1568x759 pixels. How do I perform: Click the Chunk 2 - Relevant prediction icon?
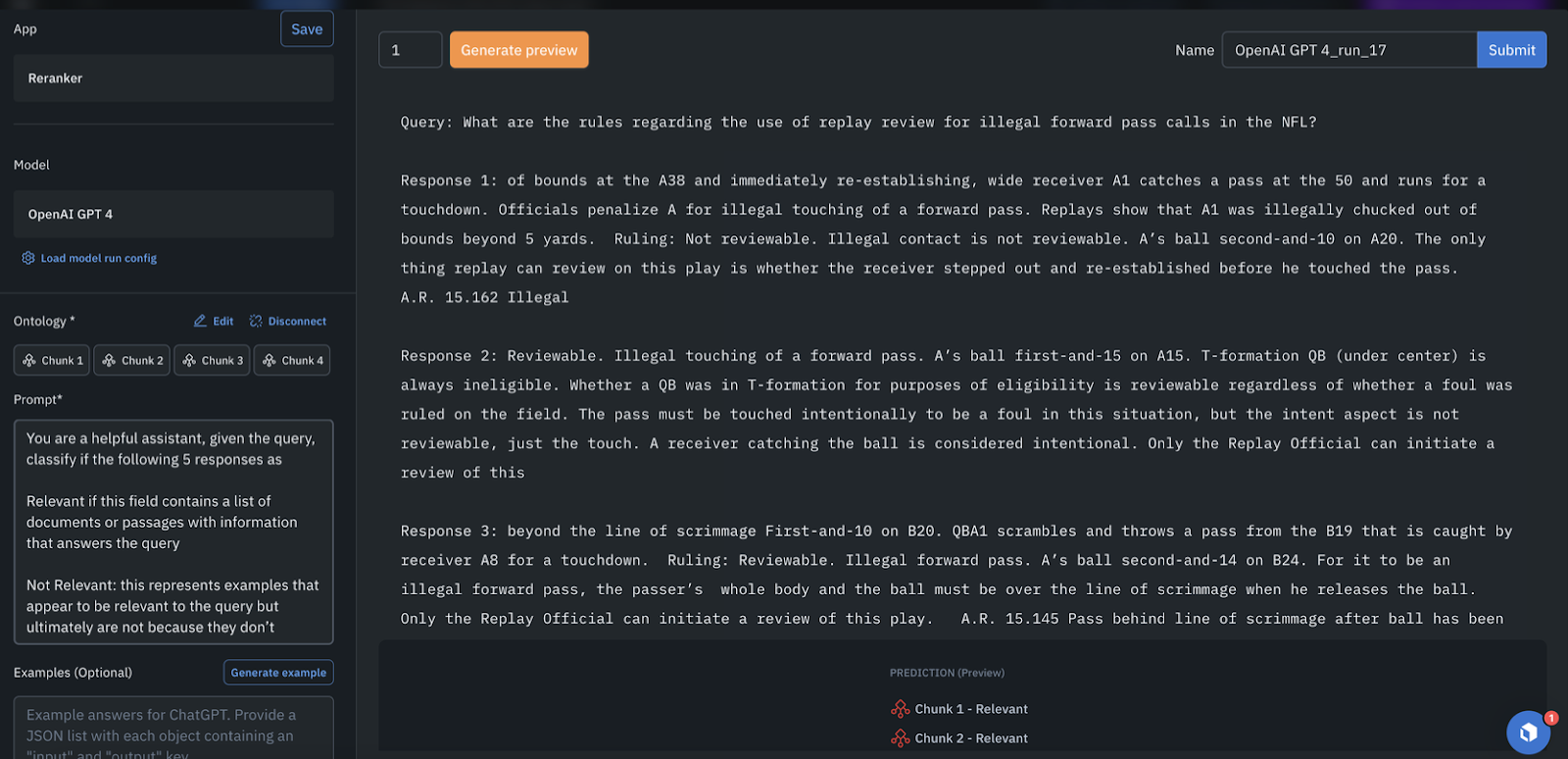pyautogui.click(x=901, y=738)
